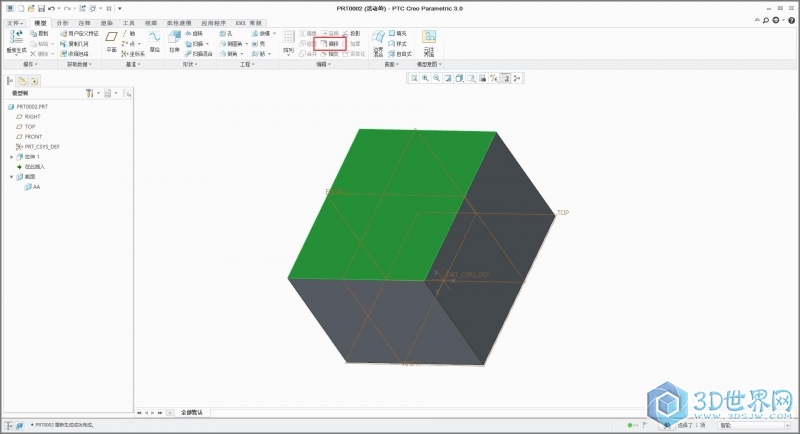800x434 pixels.
Task: Click the Save icon in quick access toolbar
Action: (x=41, y=9)
